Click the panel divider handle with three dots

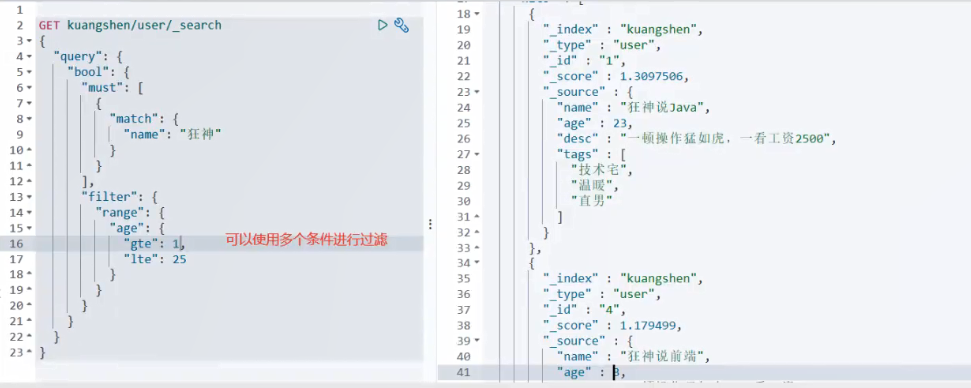click(430, 224)
